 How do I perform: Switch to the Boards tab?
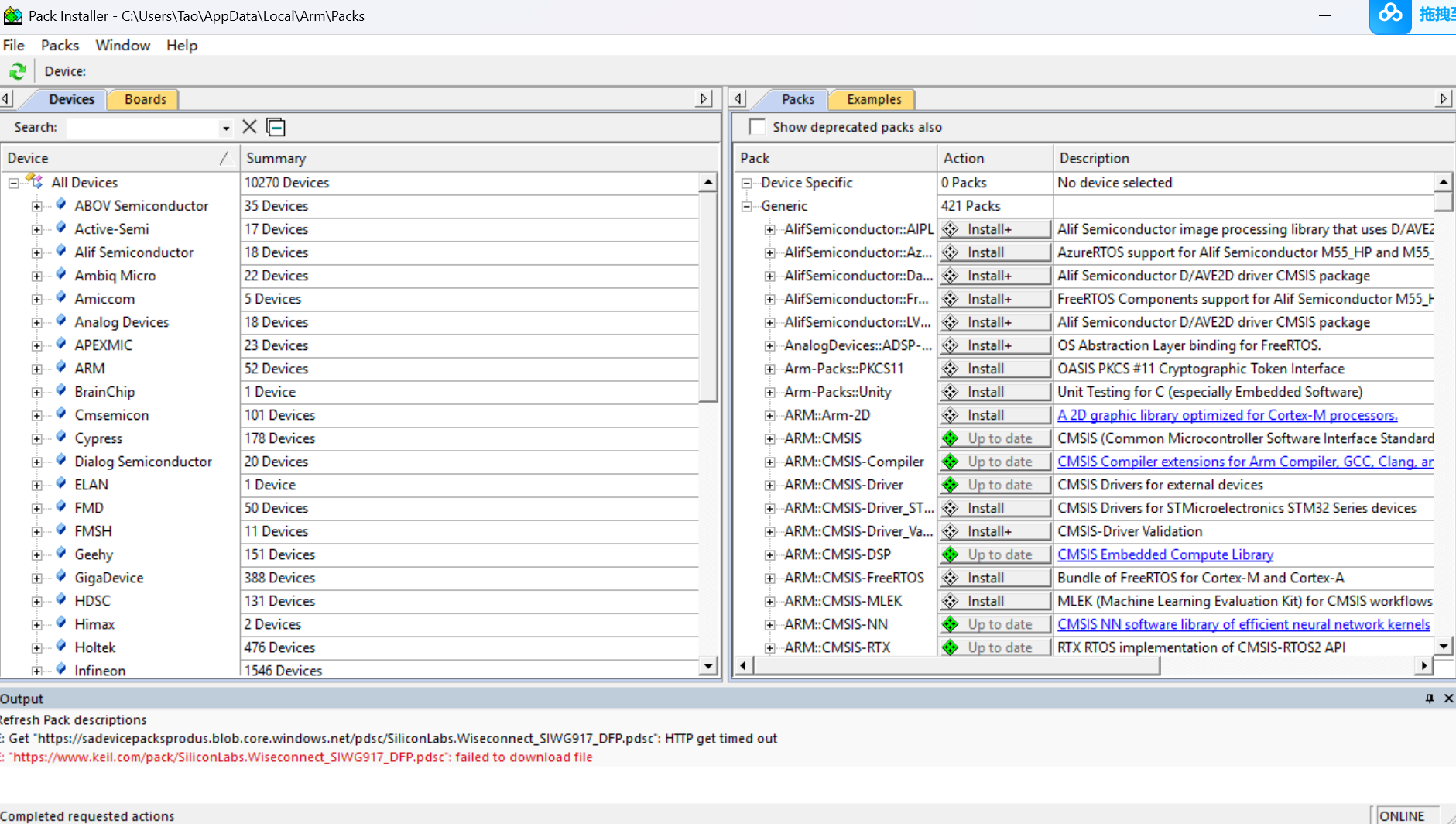[x=145, y=99]
